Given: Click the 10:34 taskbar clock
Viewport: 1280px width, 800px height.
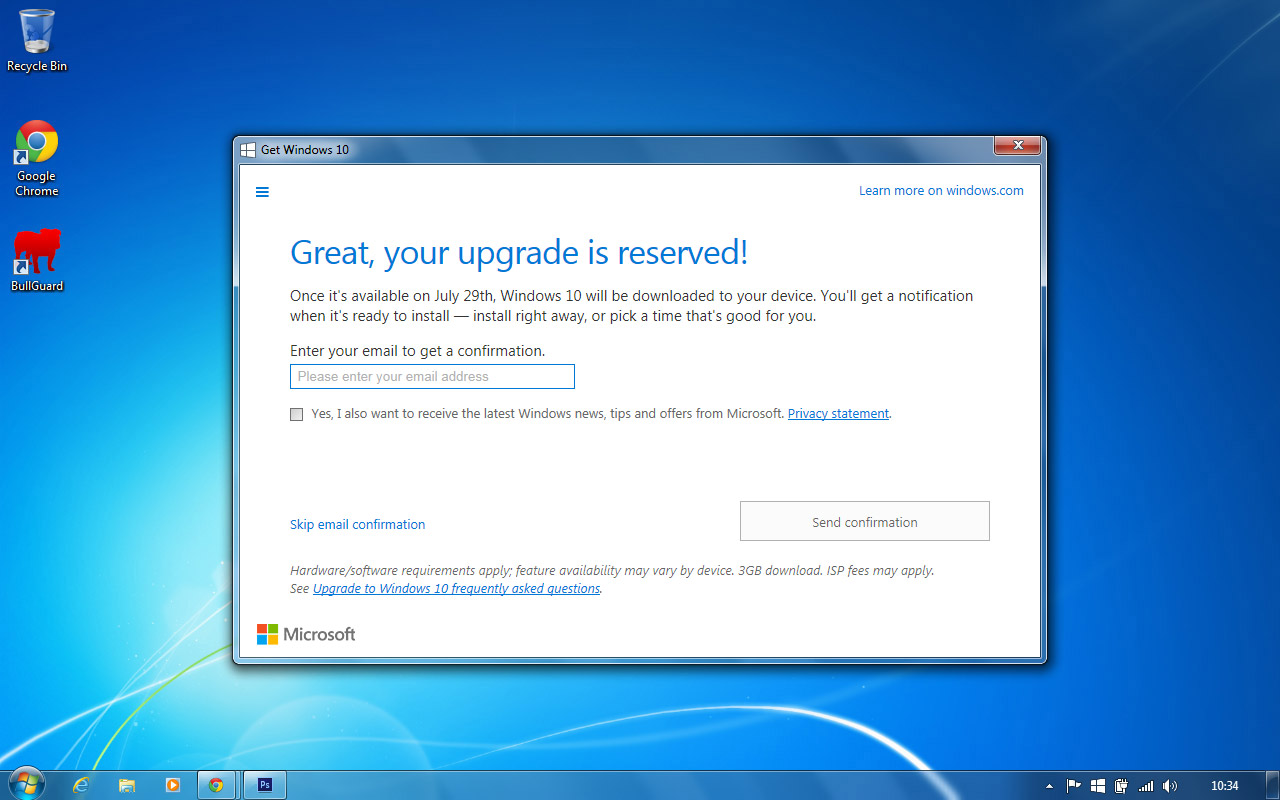Looking at the screenshot, I should point(1224,786).
